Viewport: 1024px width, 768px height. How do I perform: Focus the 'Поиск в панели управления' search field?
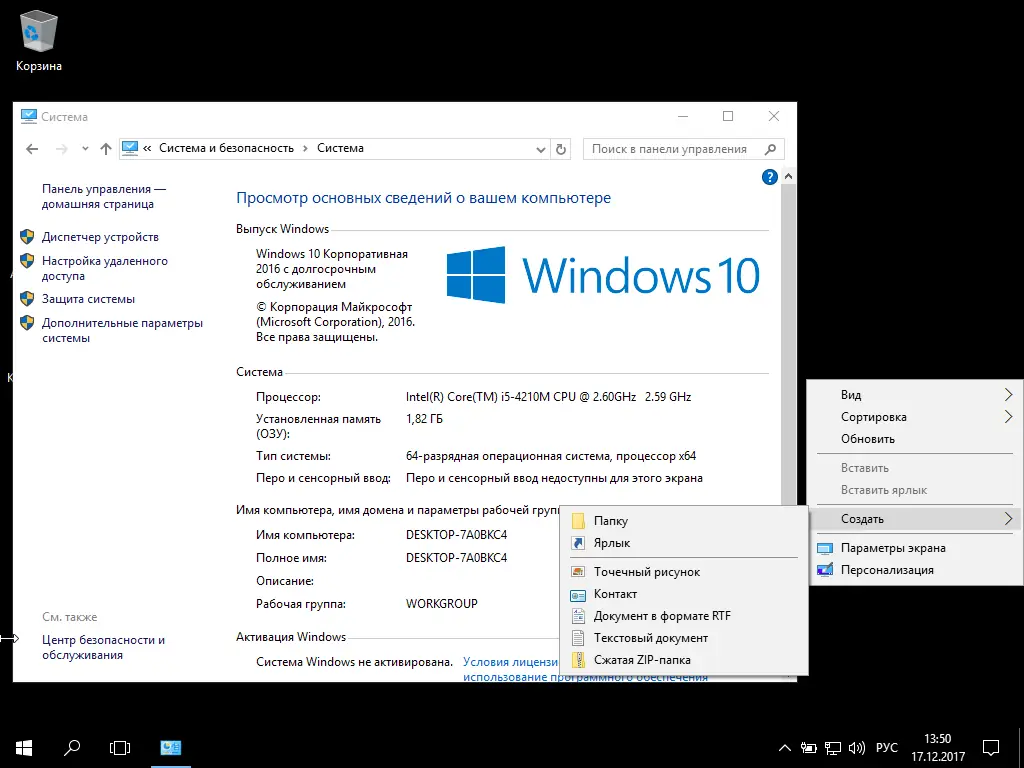pos(684,149)
